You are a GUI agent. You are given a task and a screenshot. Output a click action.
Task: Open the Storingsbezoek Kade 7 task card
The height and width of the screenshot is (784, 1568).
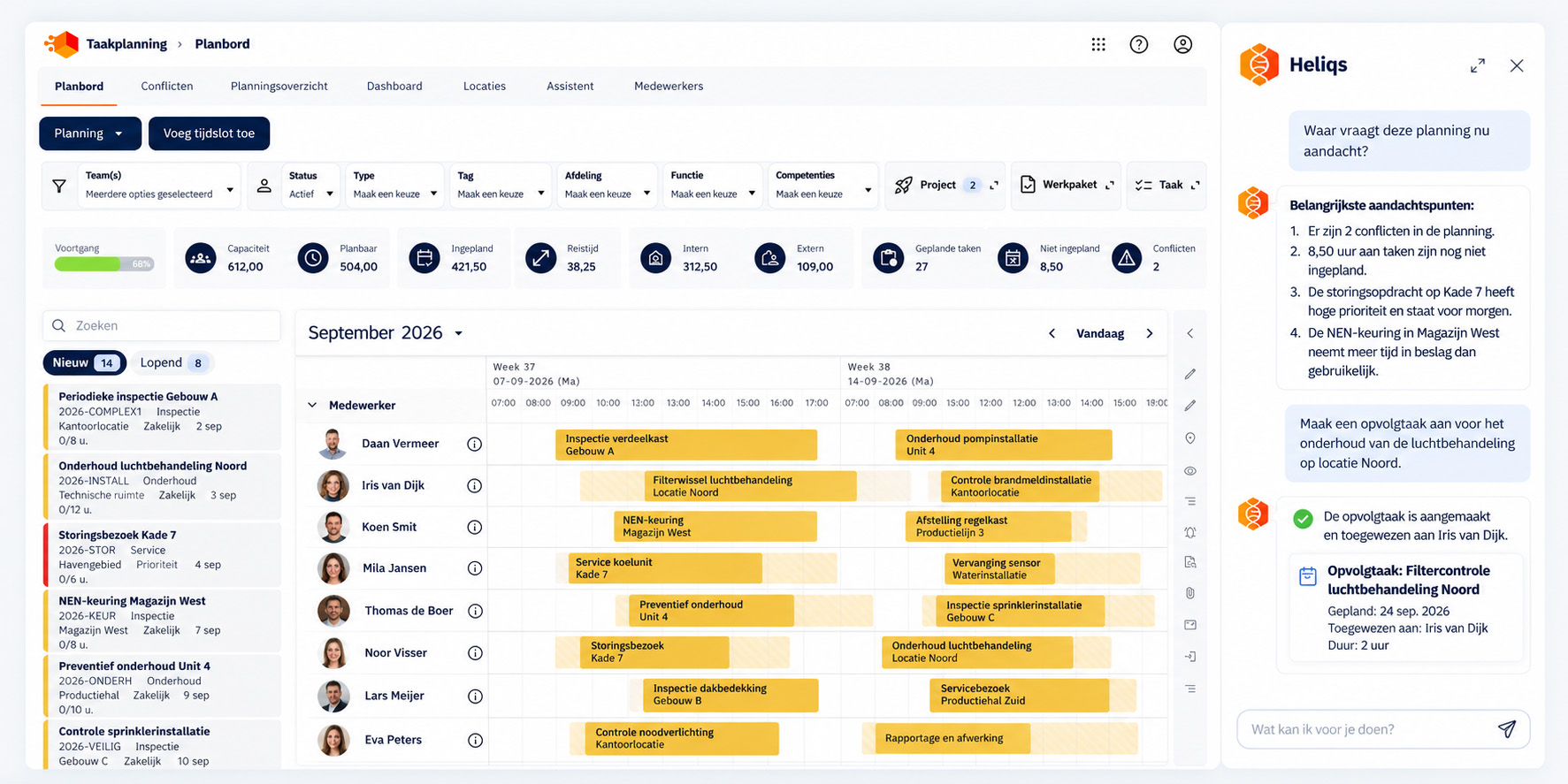click(x=163, y=556)
